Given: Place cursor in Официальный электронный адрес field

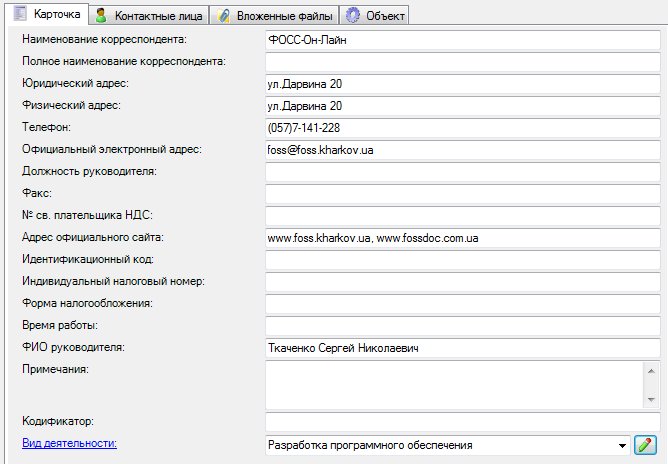Looking at the screenshot, I should point(462,150).
